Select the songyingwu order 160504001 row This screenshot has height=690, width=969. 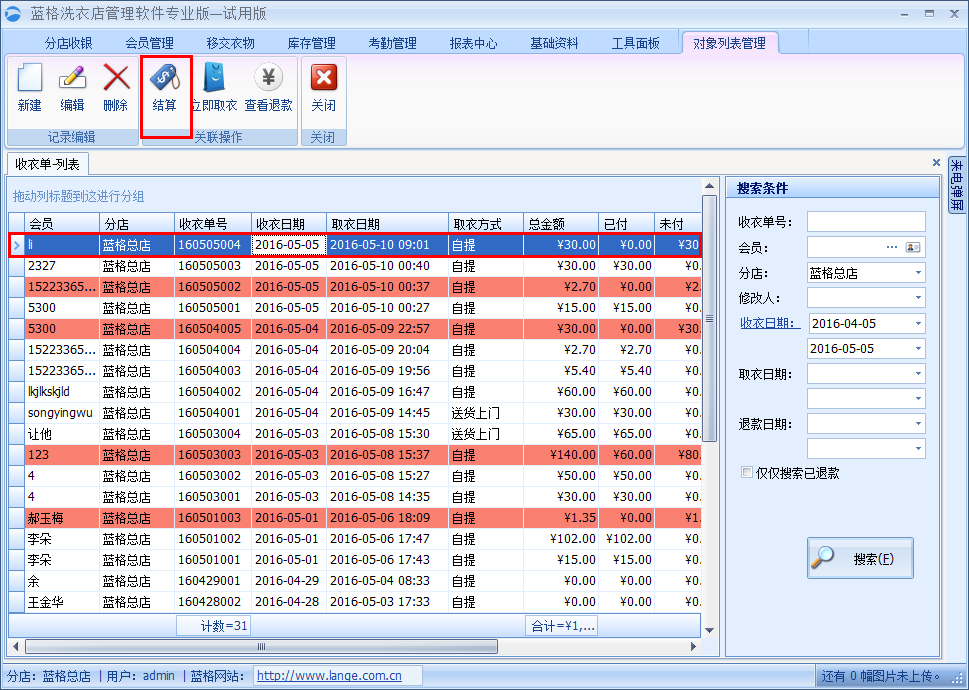pos(355,413)
